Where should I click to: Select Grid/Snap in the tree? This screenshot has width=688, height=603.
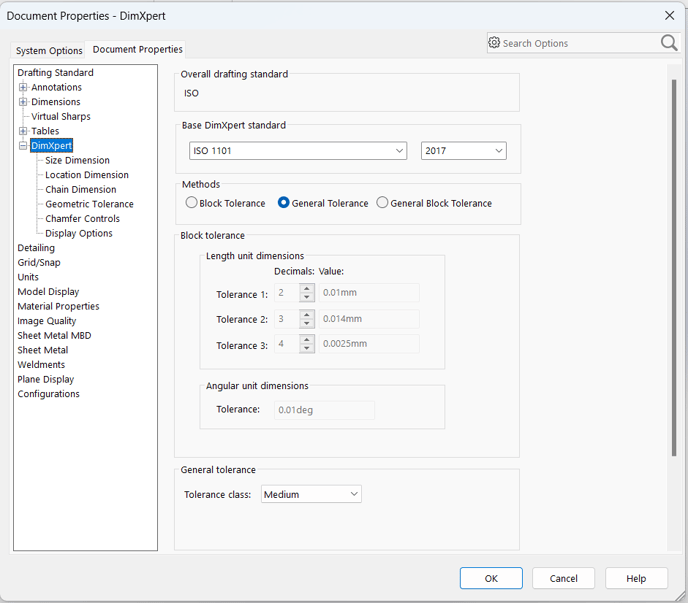point(39,262)
